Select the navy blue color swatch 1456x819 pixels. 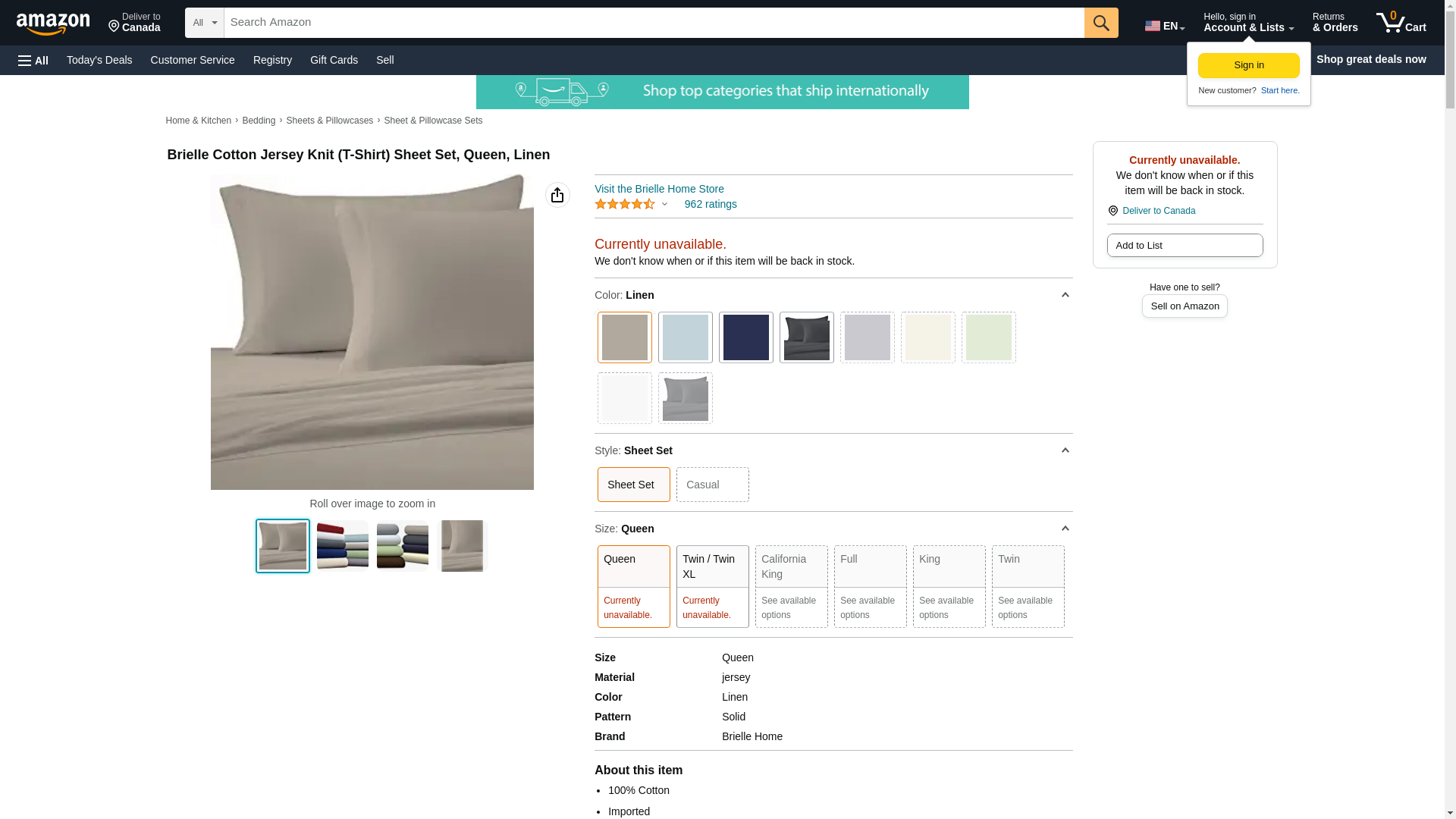(x=745, y=337)
